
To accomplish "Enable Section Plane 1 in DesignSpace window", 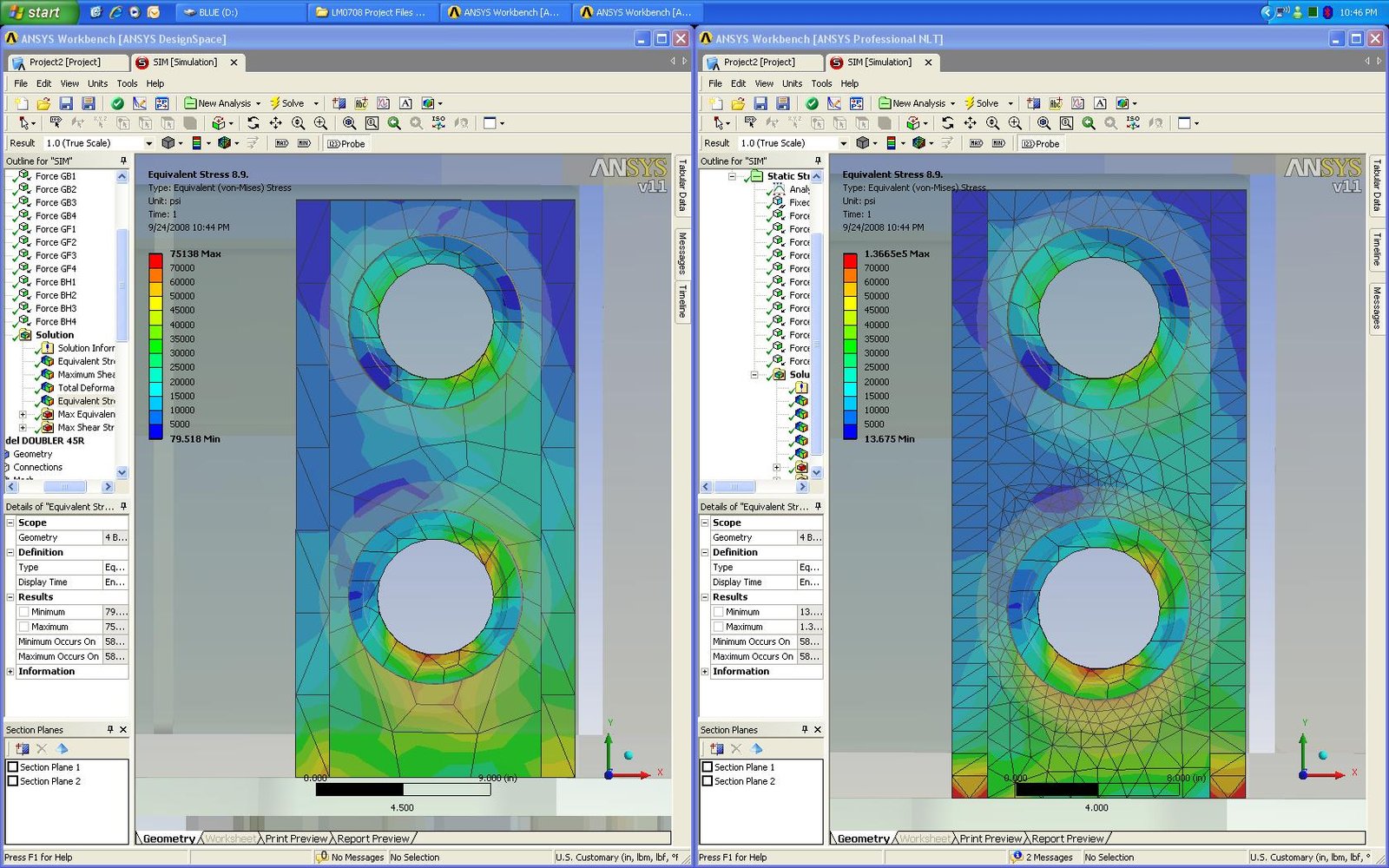I will point(13,767).
